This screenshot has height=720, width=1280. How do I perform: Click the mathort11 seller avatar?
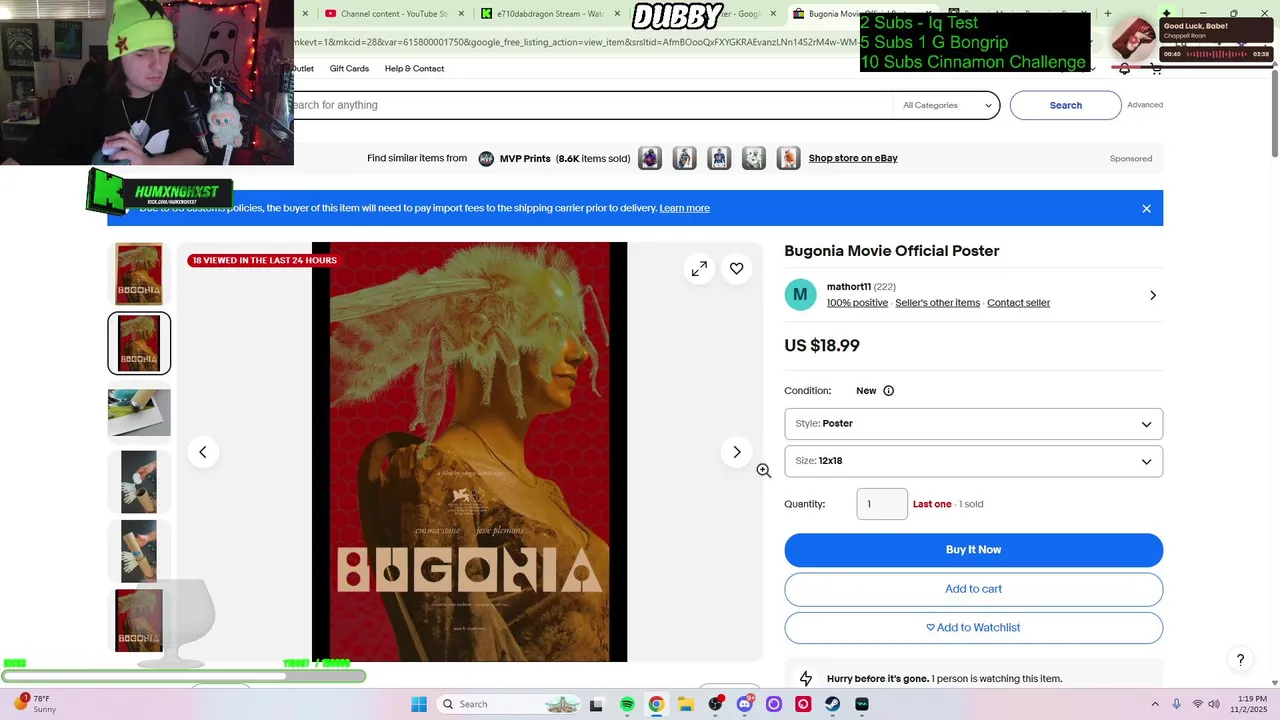[800, 294]
